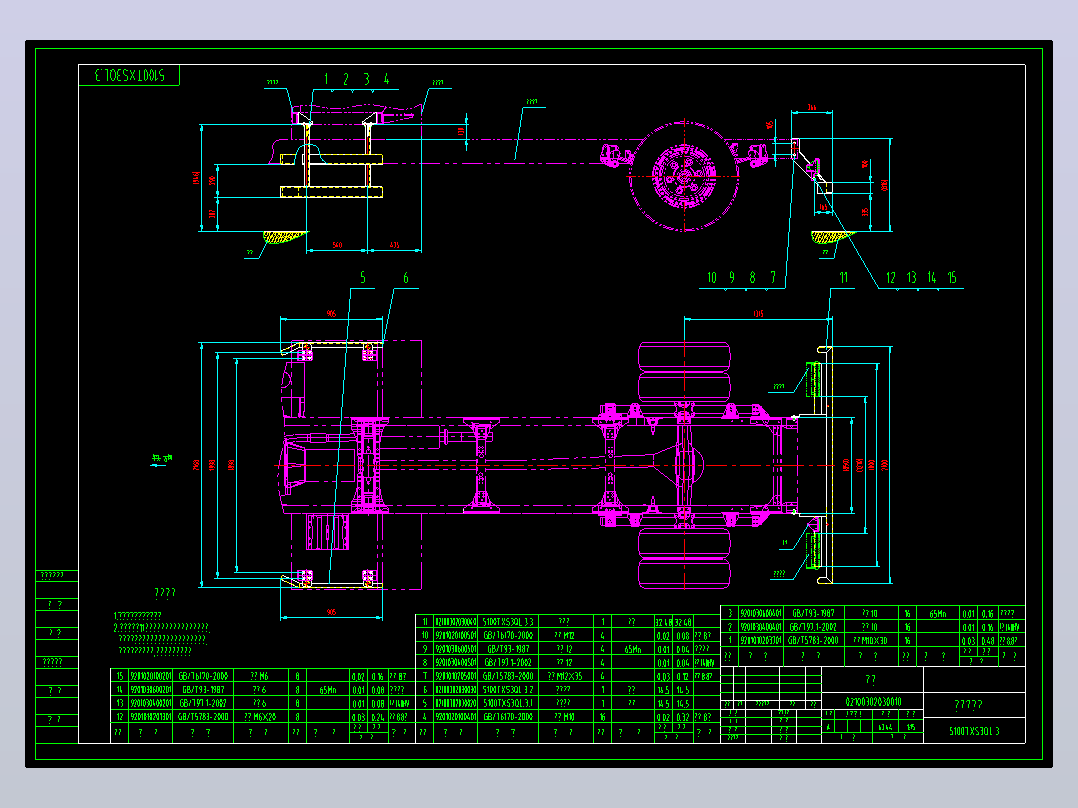Viewport: 1078px width, 808px height.
Task: Select the 560 dimension in the side view
Action: [x=338, y=245]
